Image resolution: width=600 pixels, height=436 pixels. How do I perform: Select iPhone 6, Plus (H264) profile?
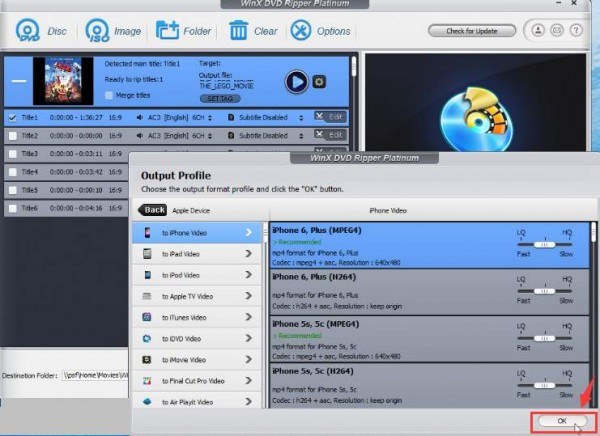[429, 292]
